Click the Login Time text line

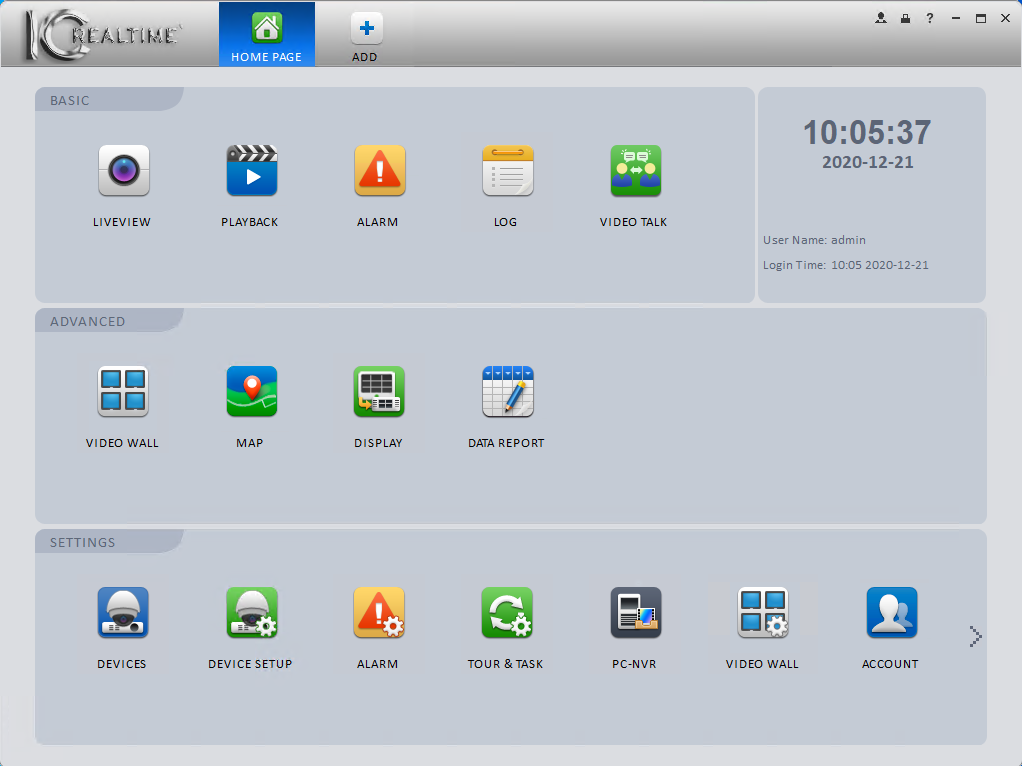coord(845,265)
